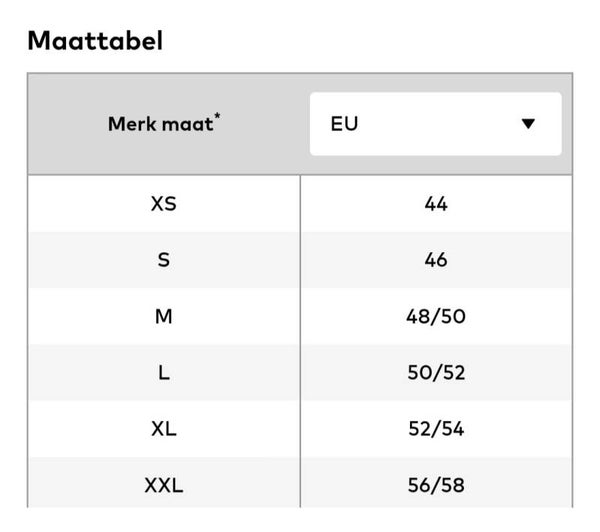600x532 pixels.
Task: Click the asterisk footnote after Merk maat
Action: pos(219,118)
